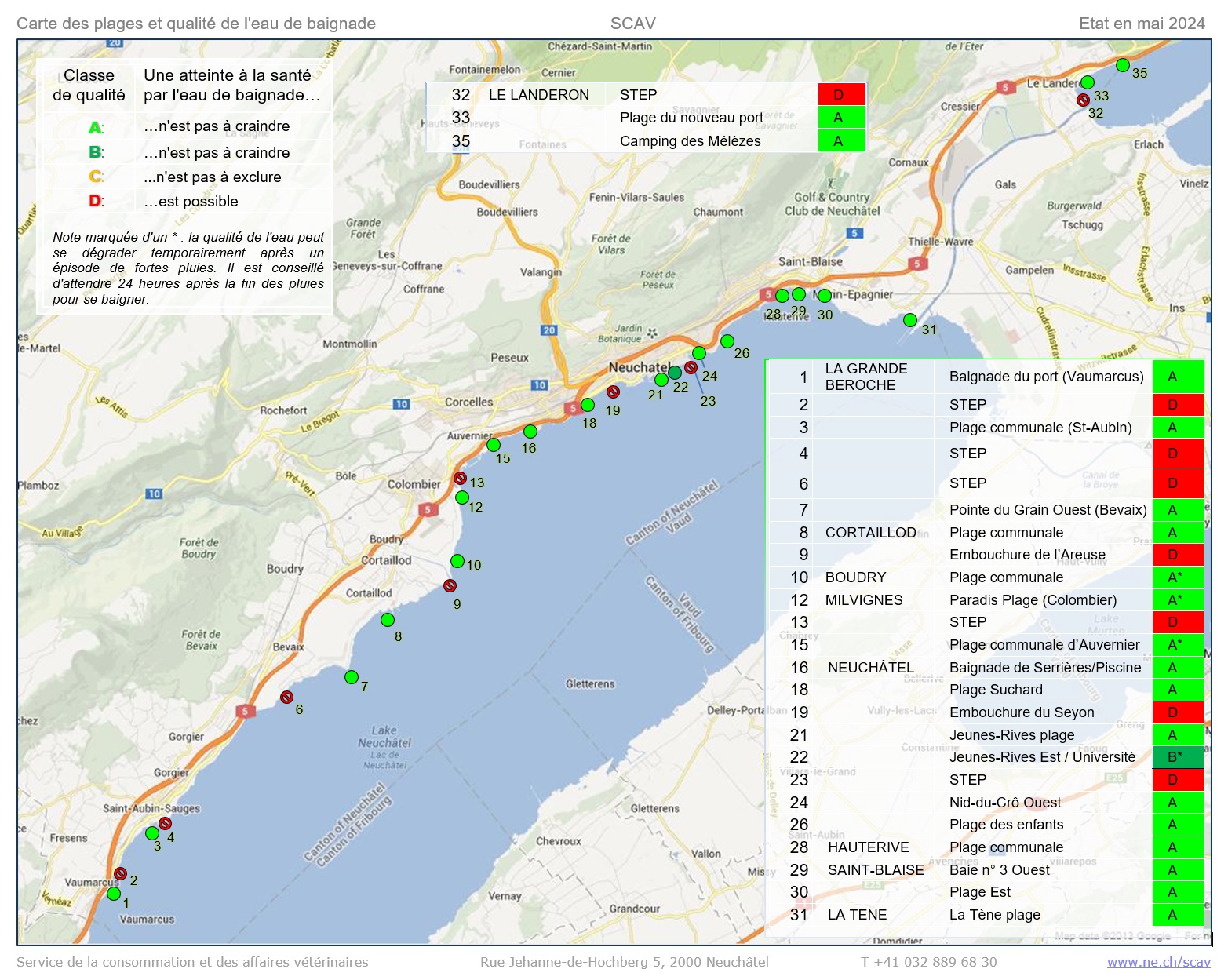Click 'Baignade de Serrières/Piscine' text
This screenshot has width=1228, height=980.
(x=1045, y=668)
